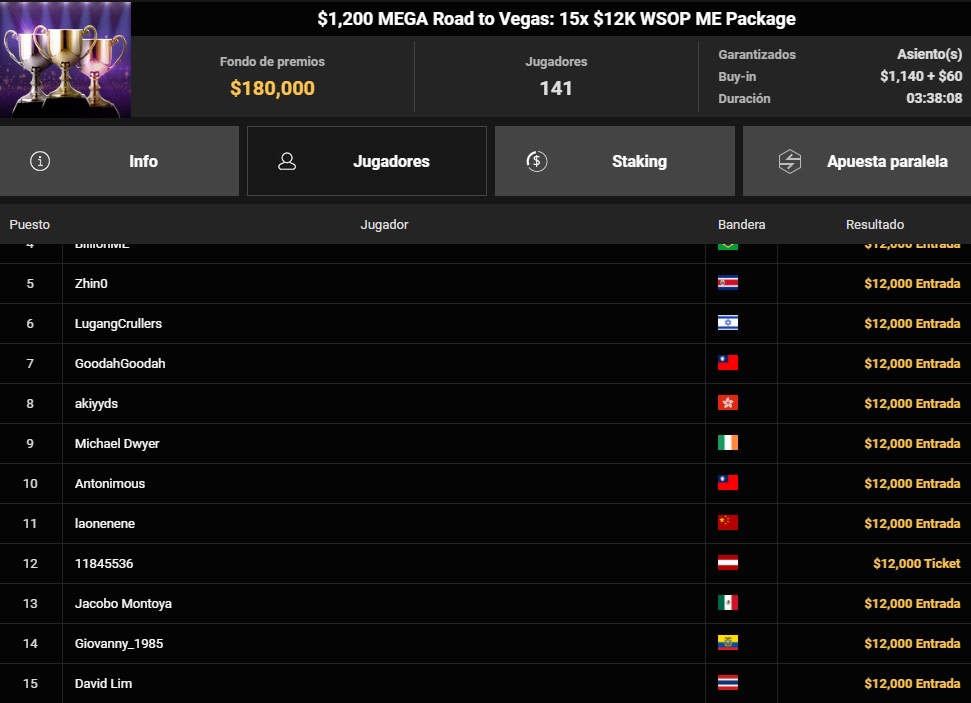Click the dollar coin Staking icon

coord(536,161)
